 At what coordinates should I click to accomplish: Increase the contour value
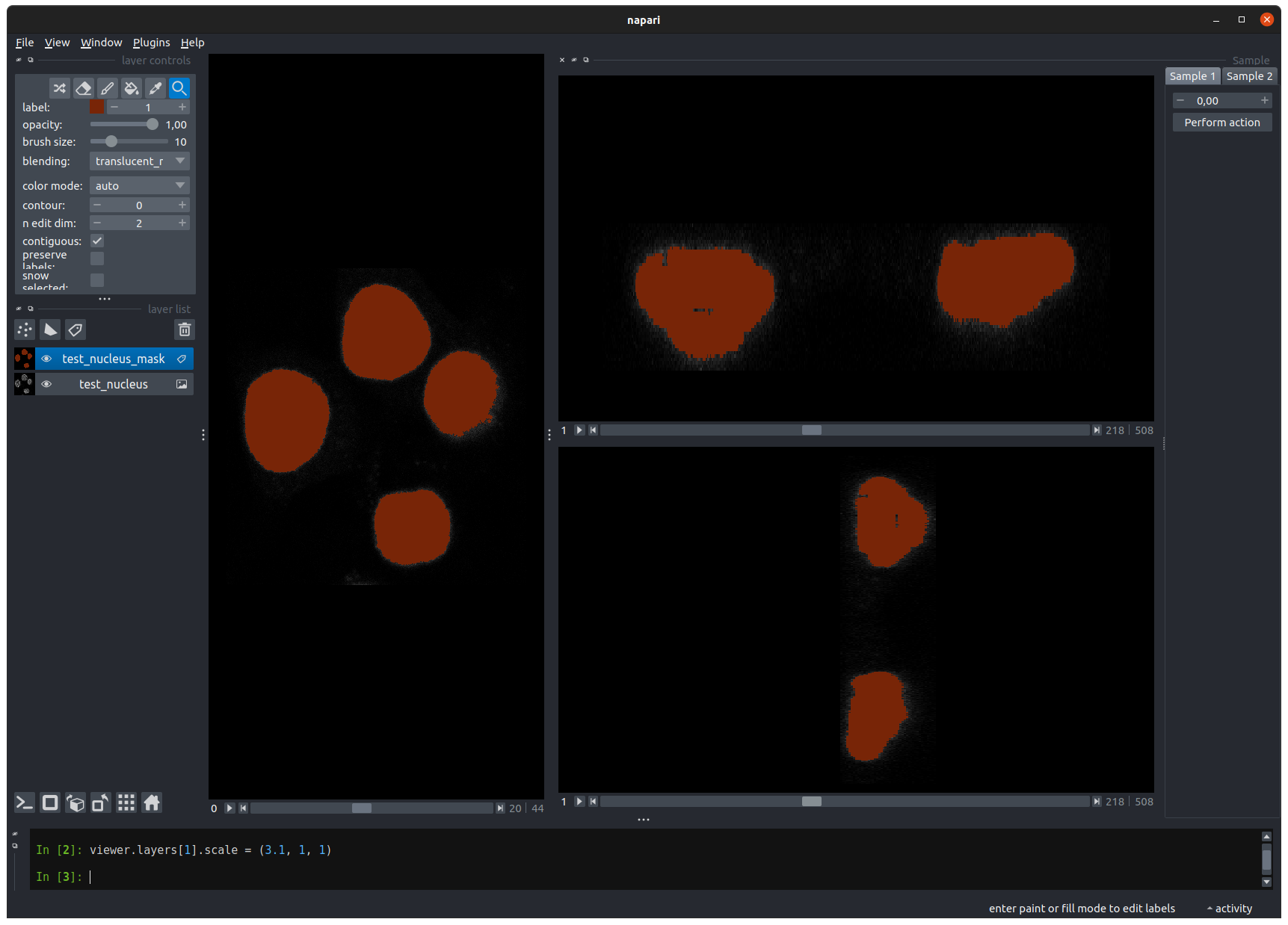(182, 205)
